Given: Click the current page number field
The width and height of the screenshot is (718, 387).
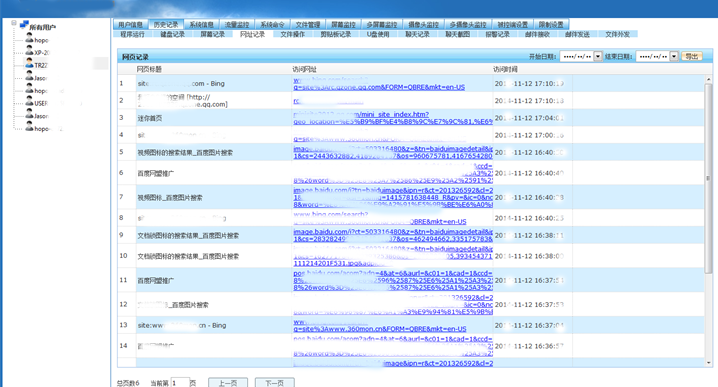Looking at the screenshot, I should point(180,383).
